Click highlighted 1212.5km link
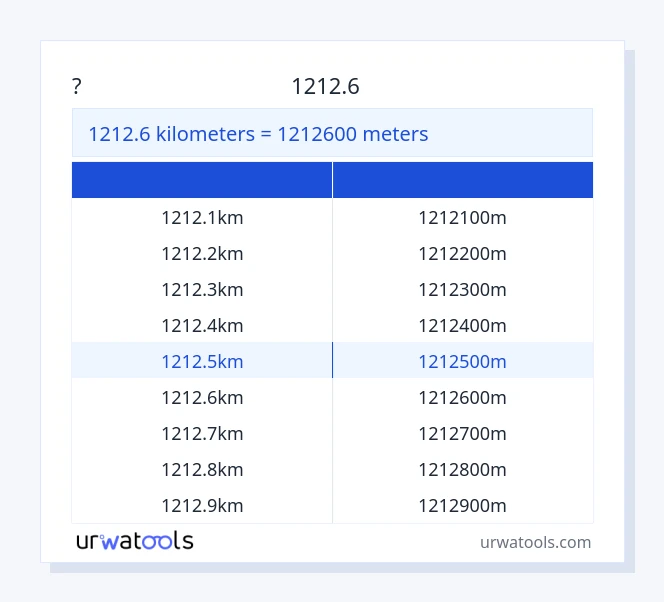This screenshot has width=664, height=602. [202, 361]
